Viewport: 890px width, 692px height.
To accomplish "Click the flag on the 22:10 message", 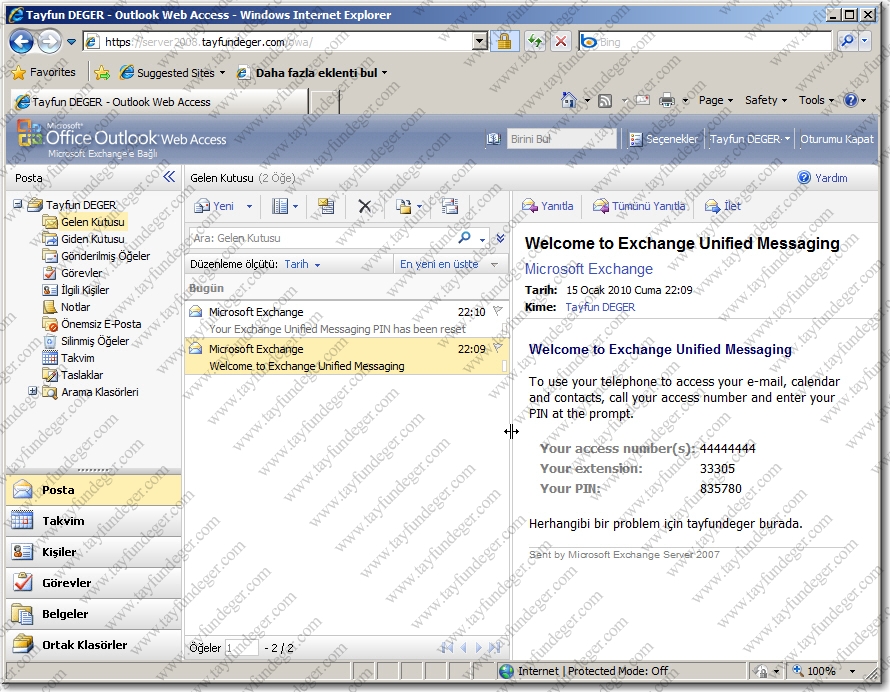I will (498, 311).
